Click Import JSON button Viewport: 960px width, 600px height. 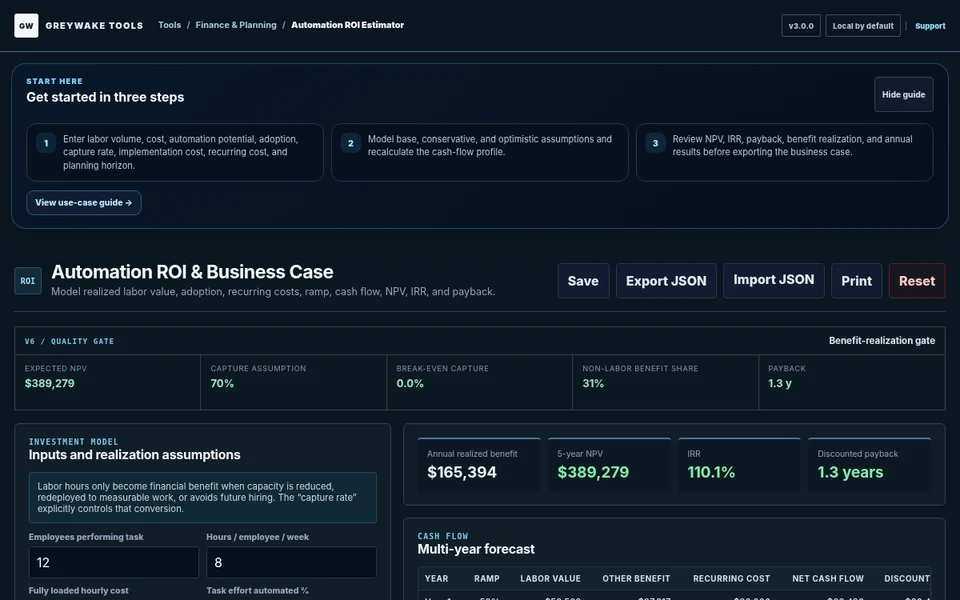774,281
